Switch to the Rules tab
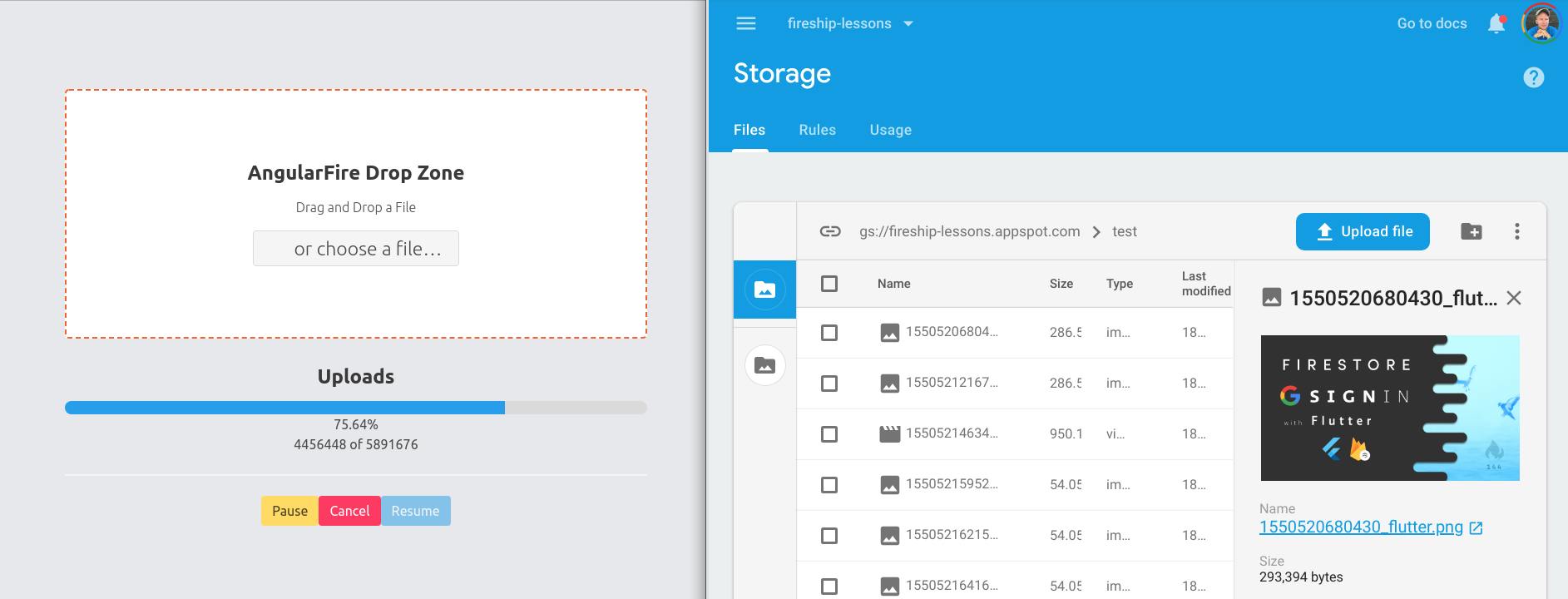 817,130
